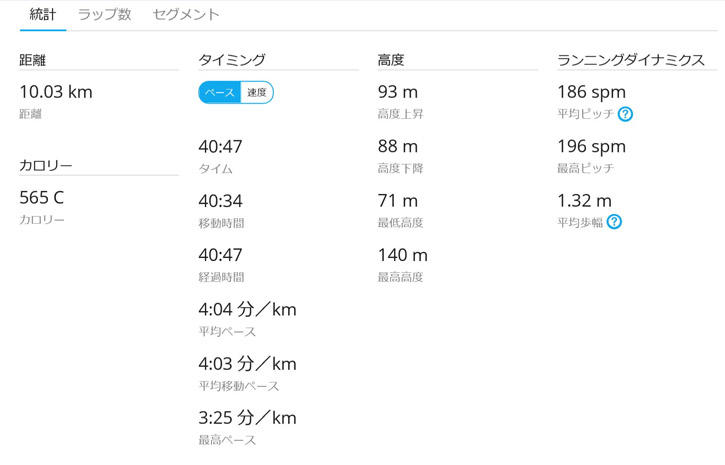This screenshot has height=465, width=725.
Task: Click the 196 spm 最高ピッチ value
Action: [x=591, y=146]
